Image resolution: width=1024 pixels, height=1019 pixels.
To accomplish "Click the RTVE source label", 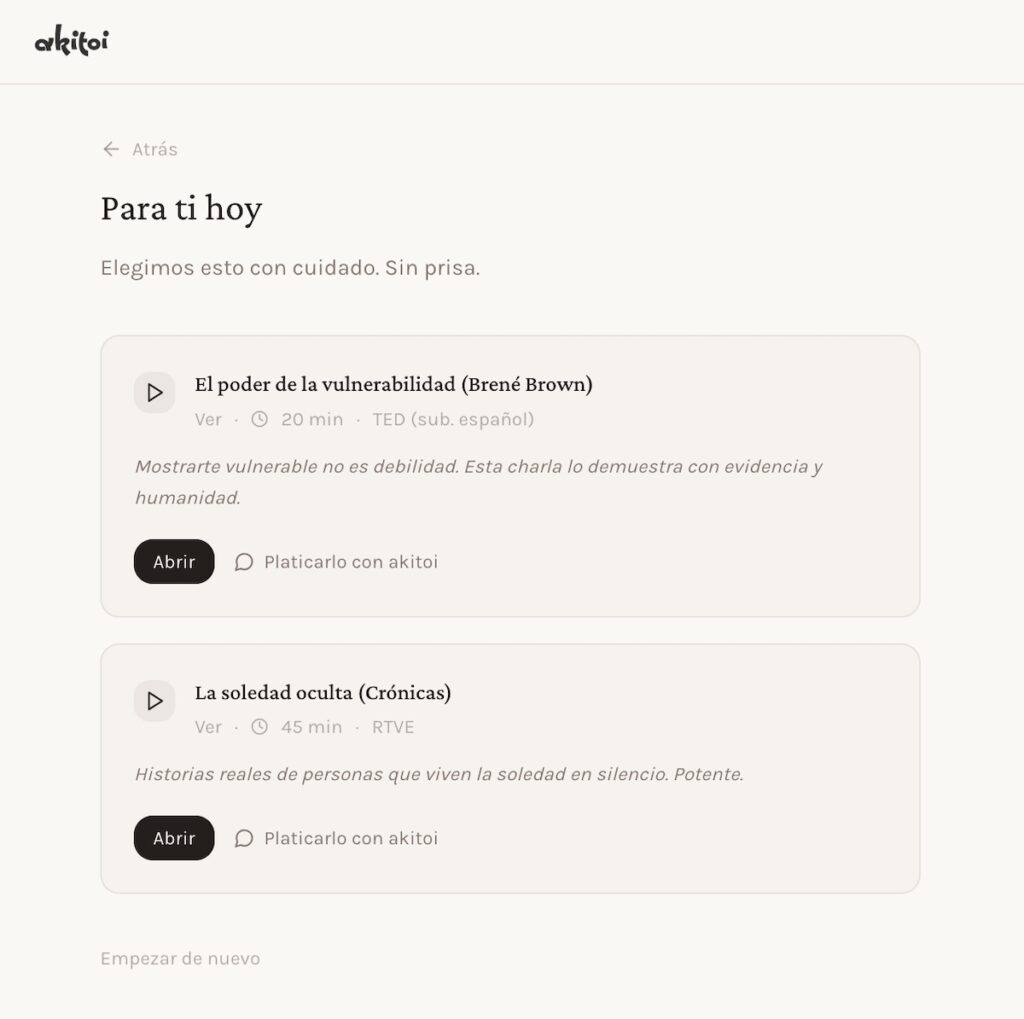I will click(393, 727).
